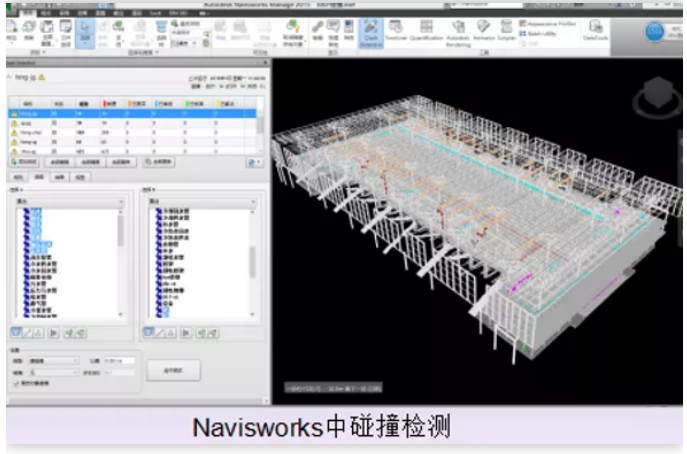The height and width of the screenshot is (454, 687).
Task: Click the right selection tree vertical scrollbar
Action: pyautogui.click(x=252, y=263)
